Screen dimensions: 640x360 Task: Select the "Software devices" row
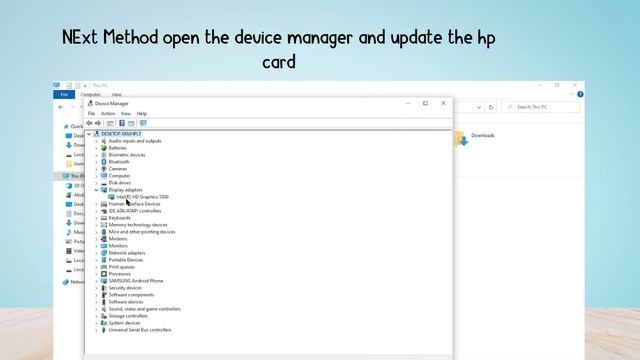(126, 302)
